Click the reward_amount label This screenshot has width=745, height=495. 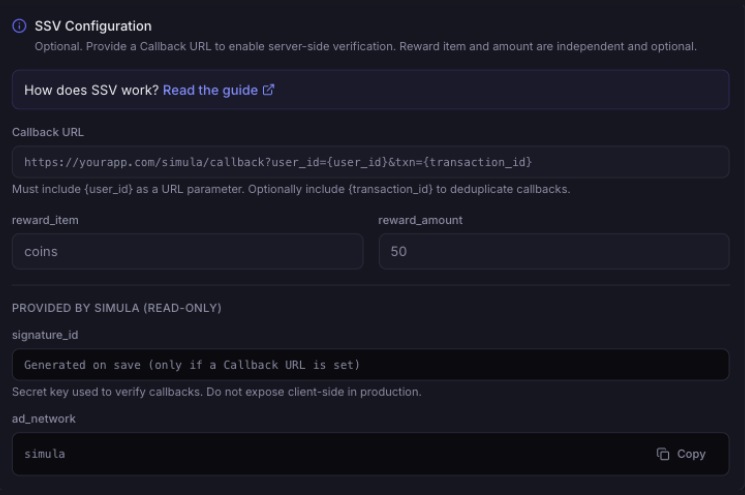coord(420,220)
